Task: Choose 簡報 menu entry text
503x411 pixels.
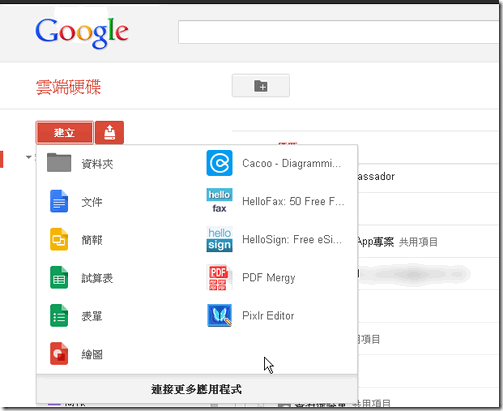Action: tap(92, 240)
